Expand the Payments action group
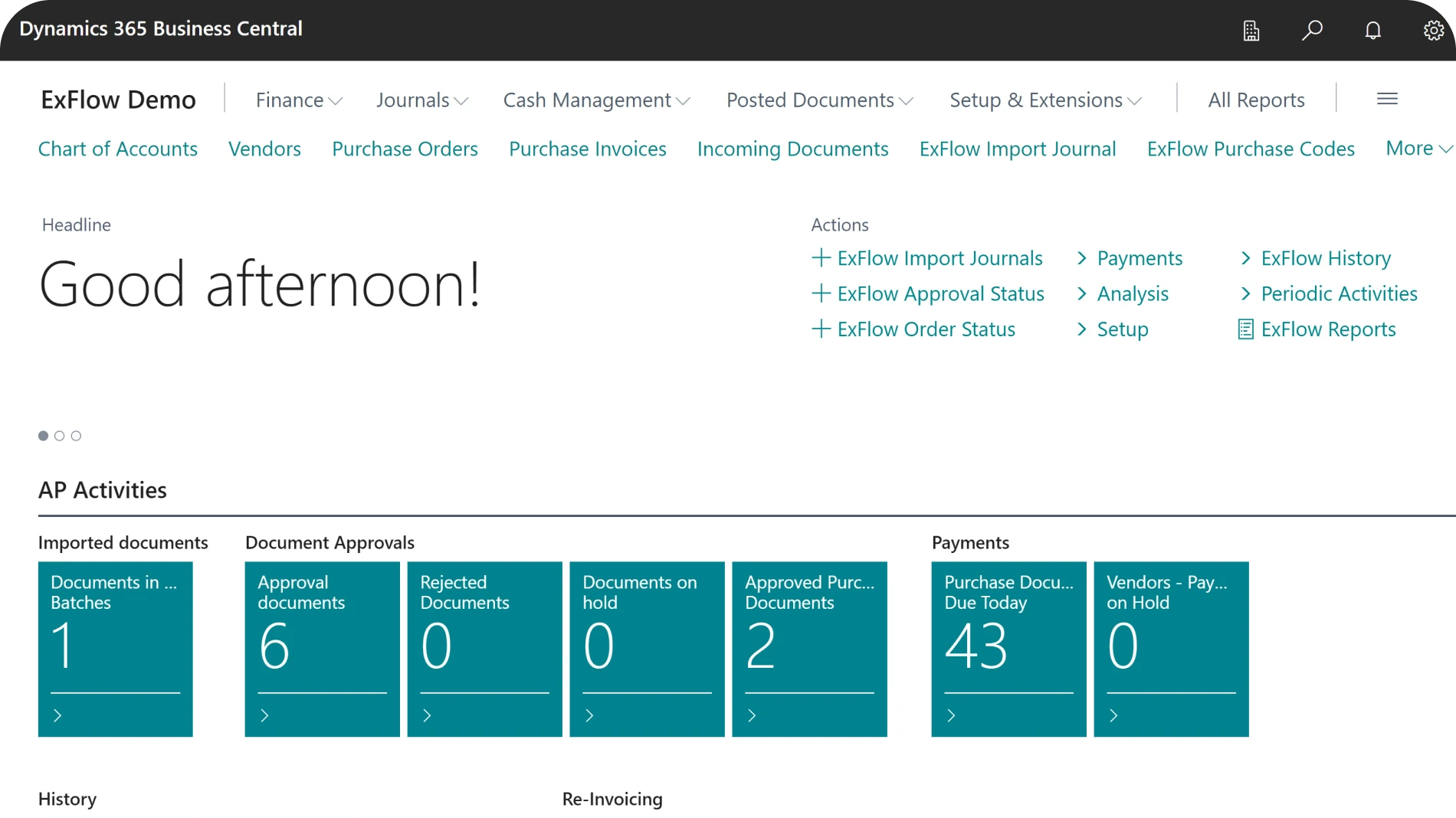The width and height of the screenshot is (1456, 818). (x=1130, y=258)
